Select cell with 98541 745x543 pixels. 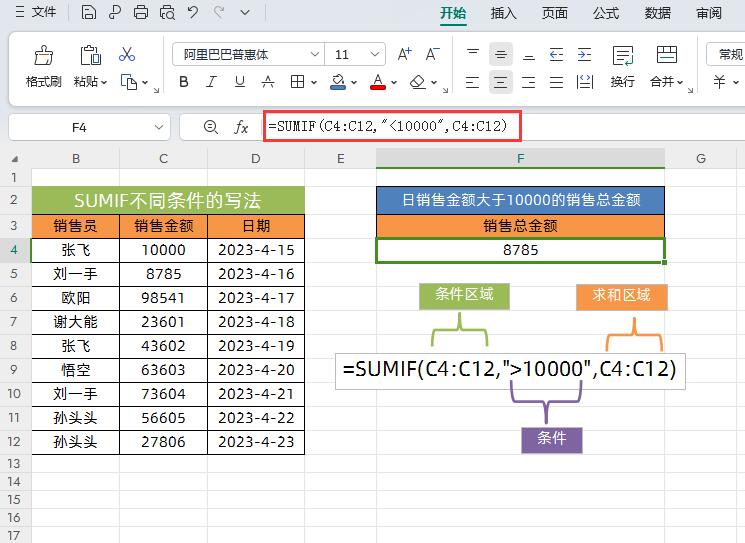tap(163, 298)
